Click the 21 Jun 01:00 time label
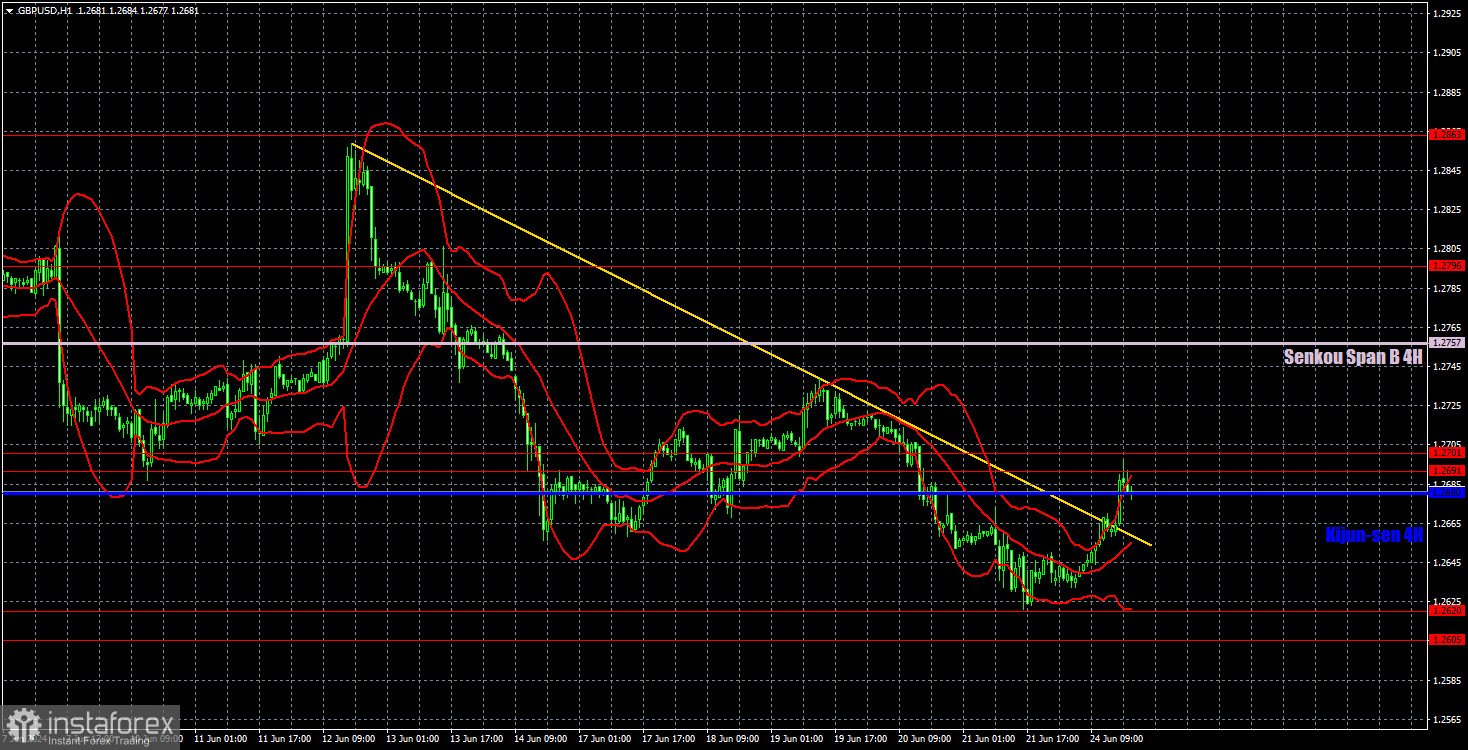1468x750 pixels. (x=987, y=740)
